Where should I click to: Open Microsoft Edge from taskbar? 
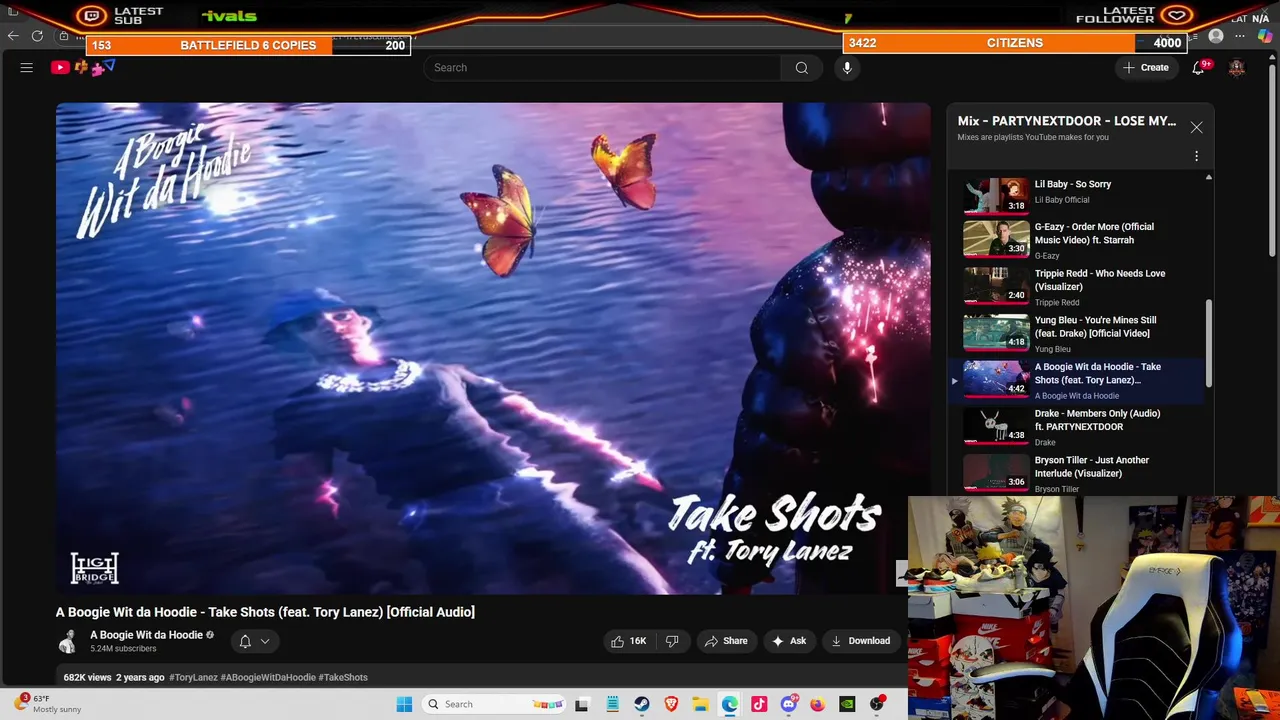[x=730, y=704]
